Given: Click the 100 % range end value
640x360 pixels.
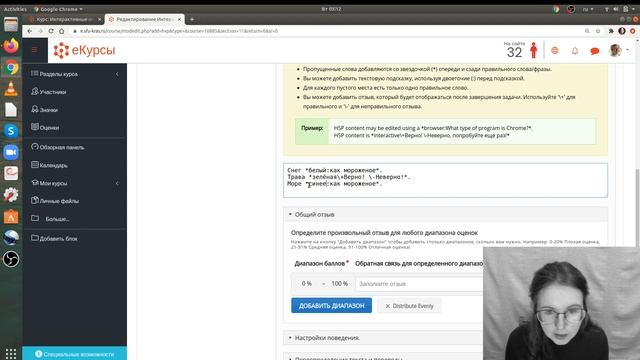Looking at the screenshot, I should pos(340,284).
